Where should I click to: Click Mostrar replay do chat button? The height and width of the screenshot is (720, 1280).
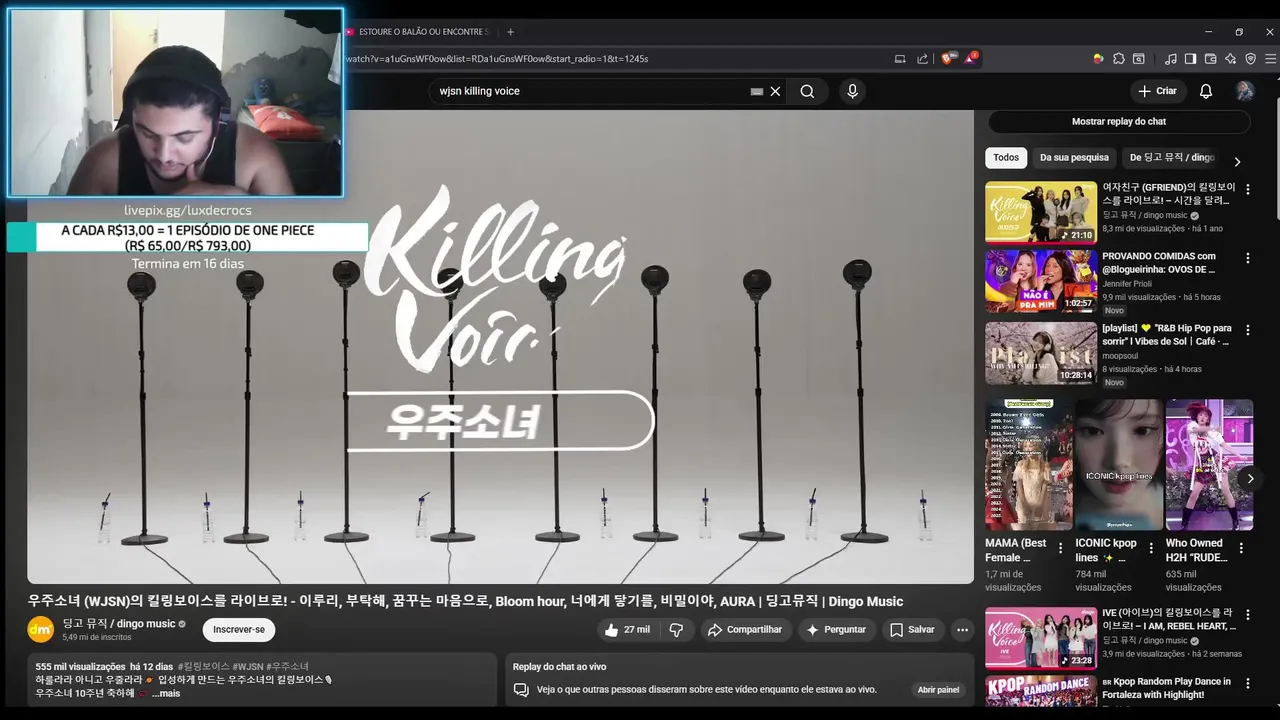1119,121
